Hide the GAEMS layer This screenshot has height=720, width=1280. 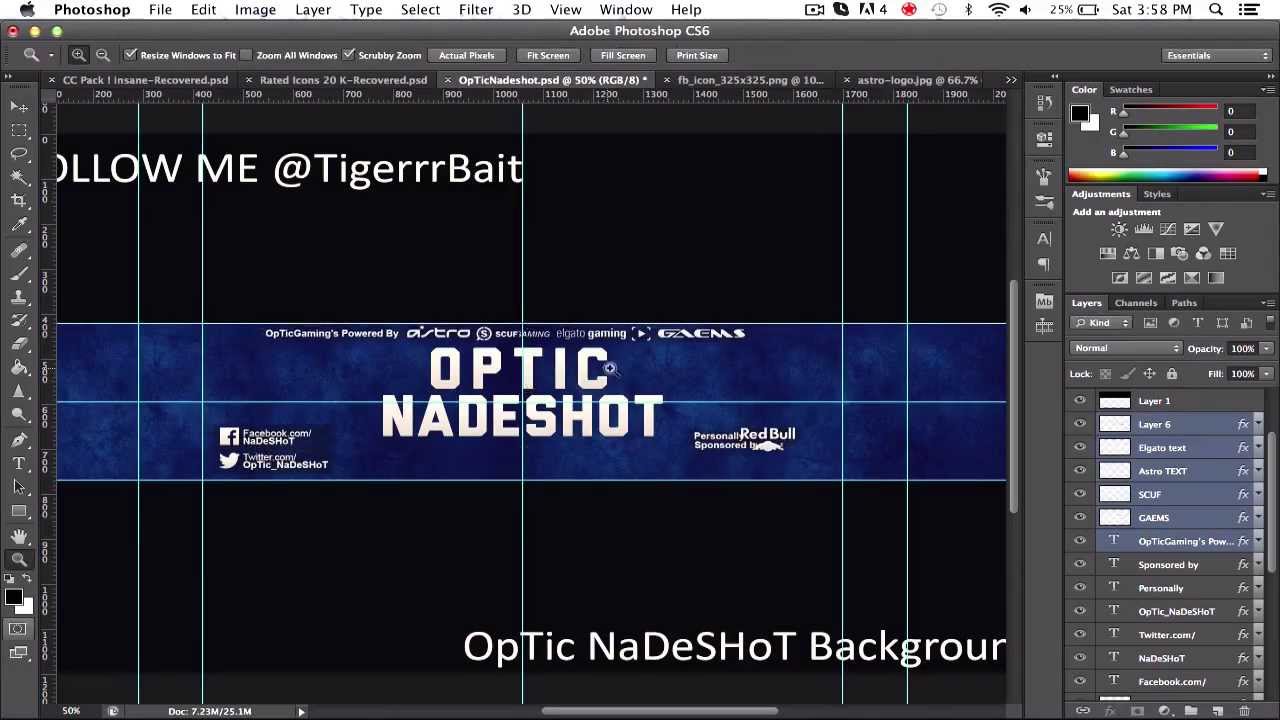pos(1080,518)
